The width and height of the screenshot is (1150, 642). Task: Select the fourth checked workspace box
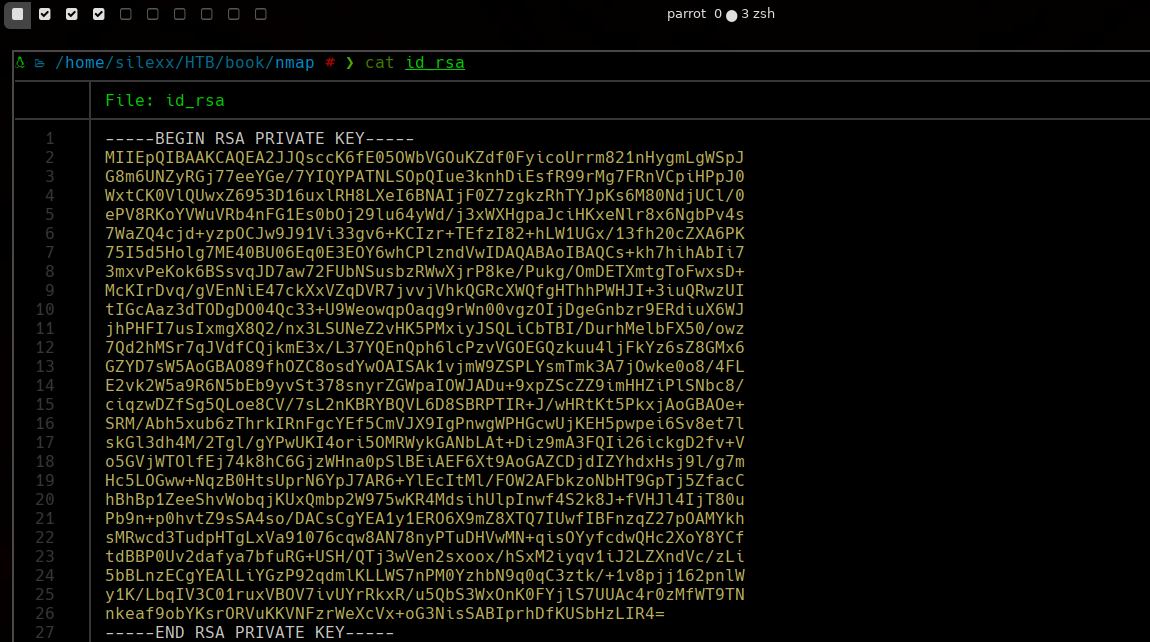98,15
